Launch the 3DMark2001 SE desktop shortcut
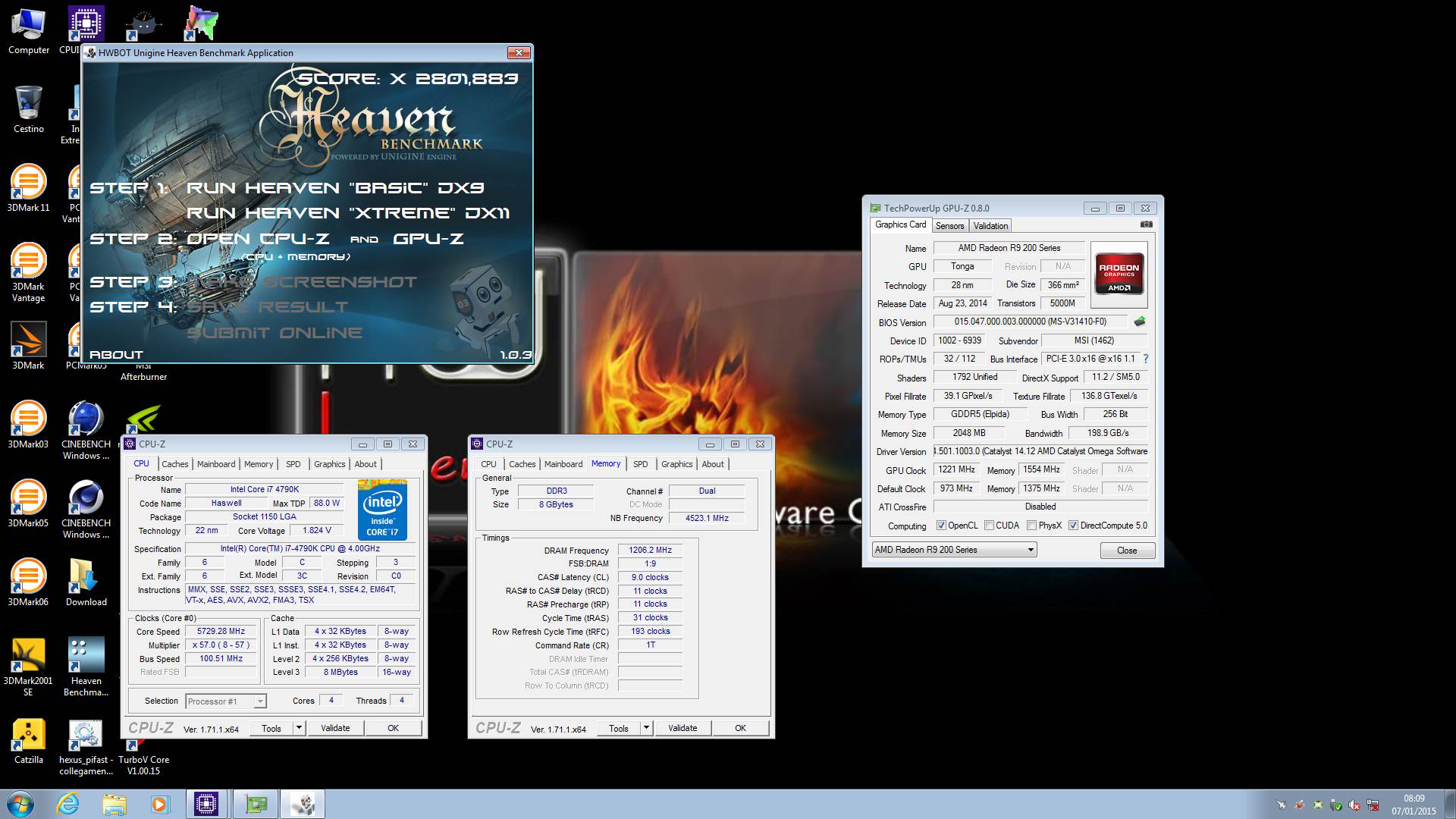Viewport: 1456px width, 819px height. (x=29, y=667)
